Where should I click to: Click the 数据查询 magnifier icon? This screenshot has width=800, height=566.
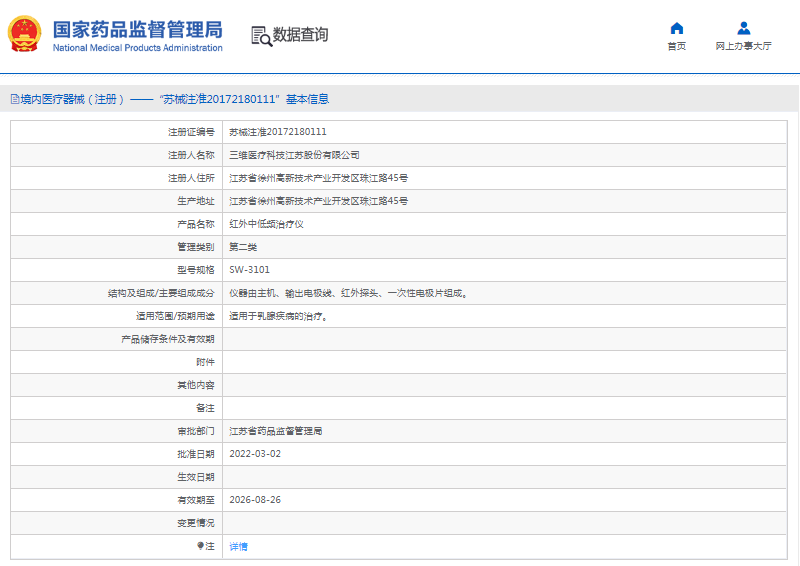261,36
